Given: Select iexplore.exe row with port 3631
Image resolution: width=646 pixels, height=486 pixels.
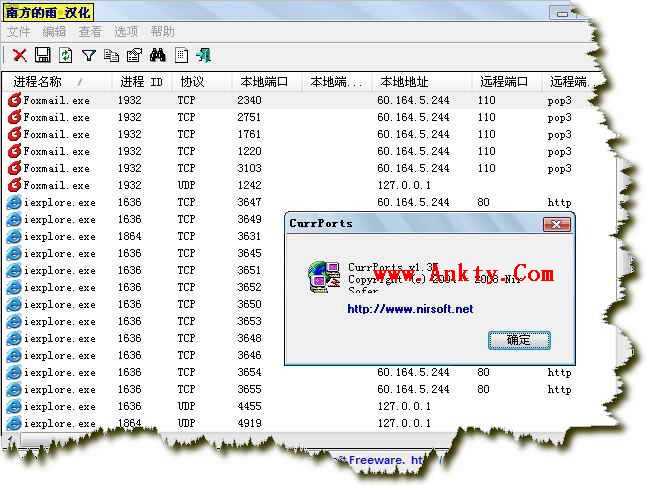Looking at the screenshot, I should click(144, 236).
